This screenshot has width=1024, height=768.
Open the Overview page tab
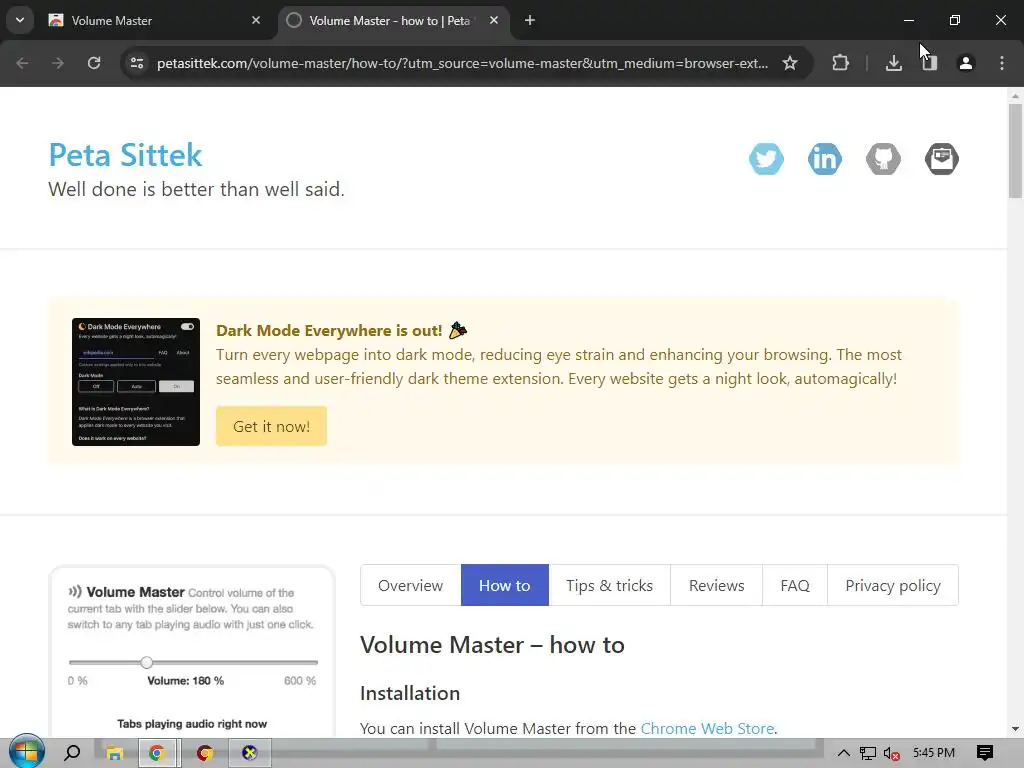(x=411, y=585)
